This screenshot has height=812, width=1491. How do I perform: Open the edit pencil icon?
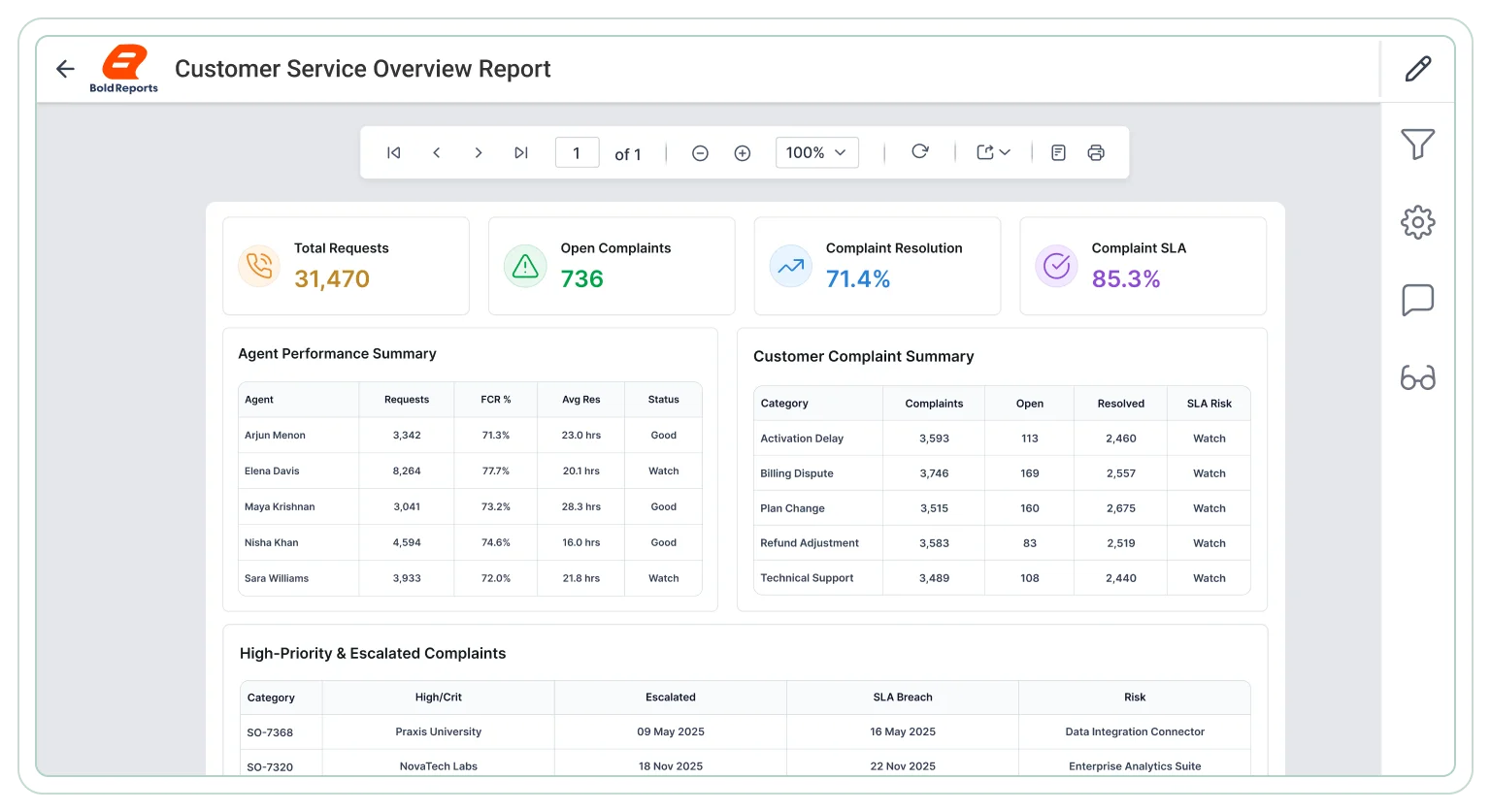(x=1418, y=69)
